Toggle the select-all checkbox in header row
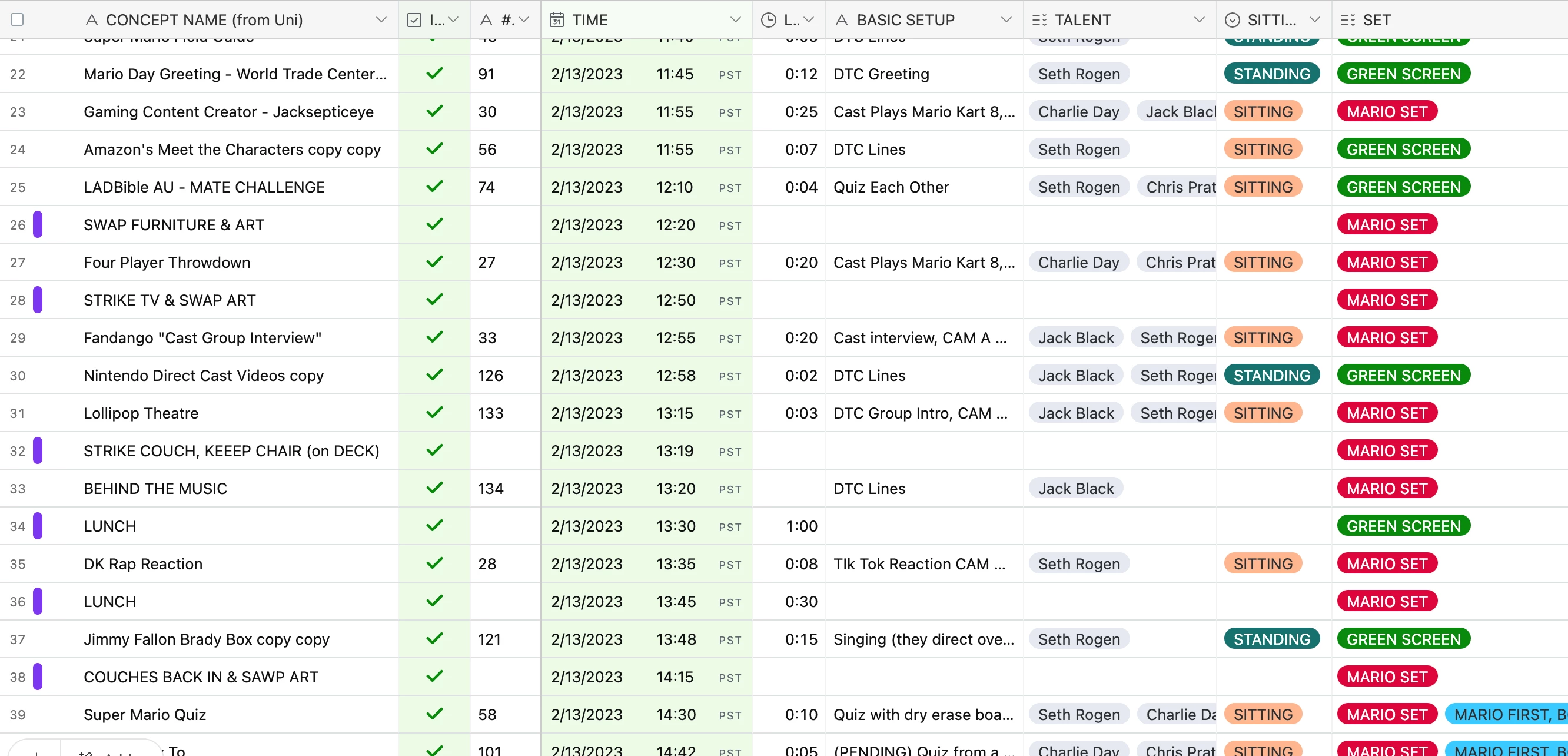Viewport: 1568px width, 756px height. 18,20
